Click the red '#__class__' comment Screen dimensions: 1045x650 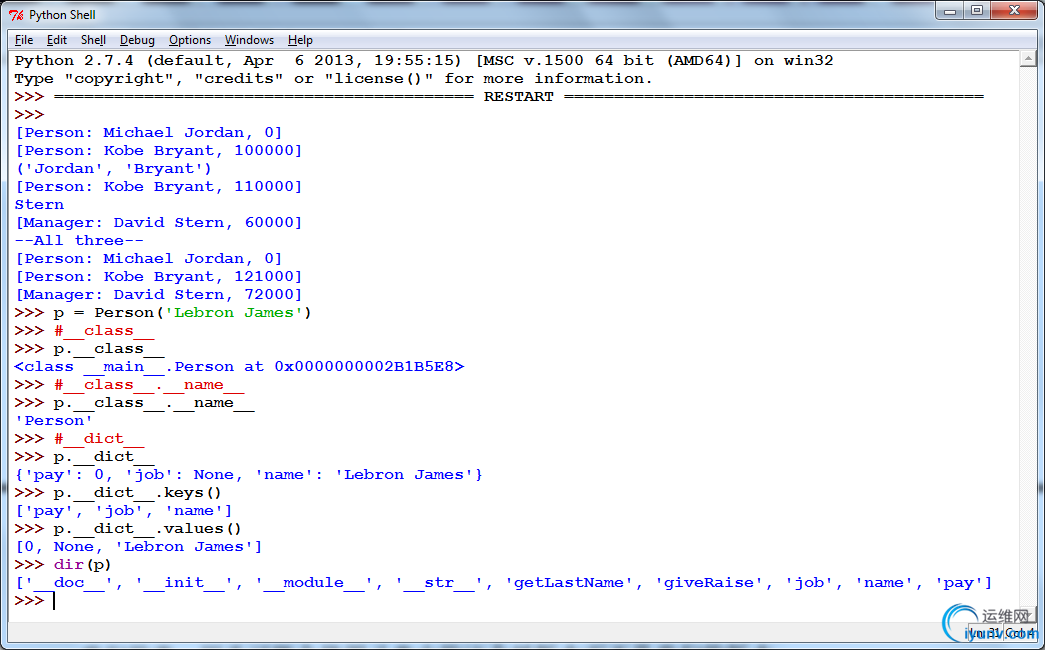click(104, 331)
